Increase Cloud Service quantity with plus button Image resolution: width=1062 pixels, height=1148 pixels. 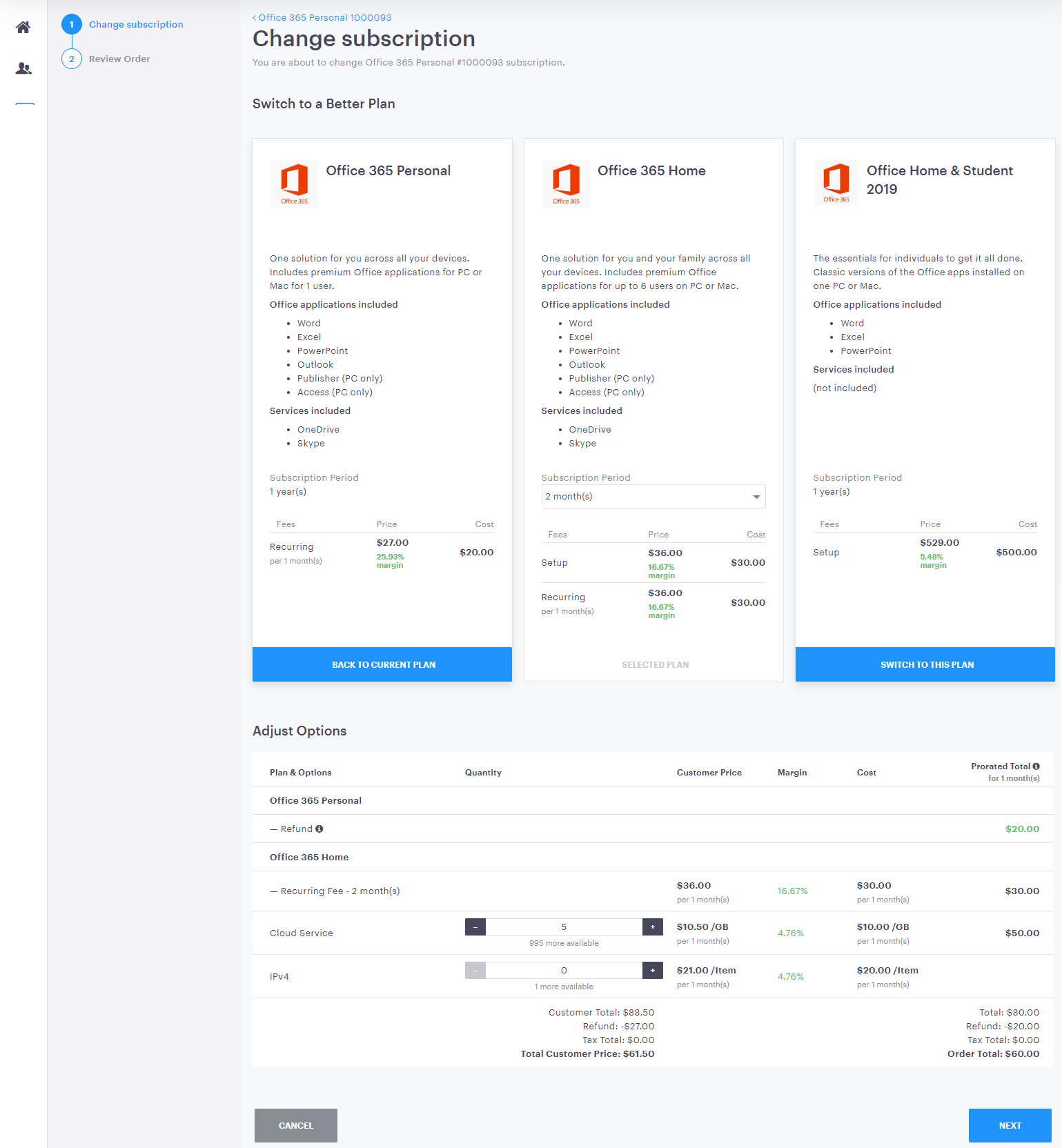(653, 927)
